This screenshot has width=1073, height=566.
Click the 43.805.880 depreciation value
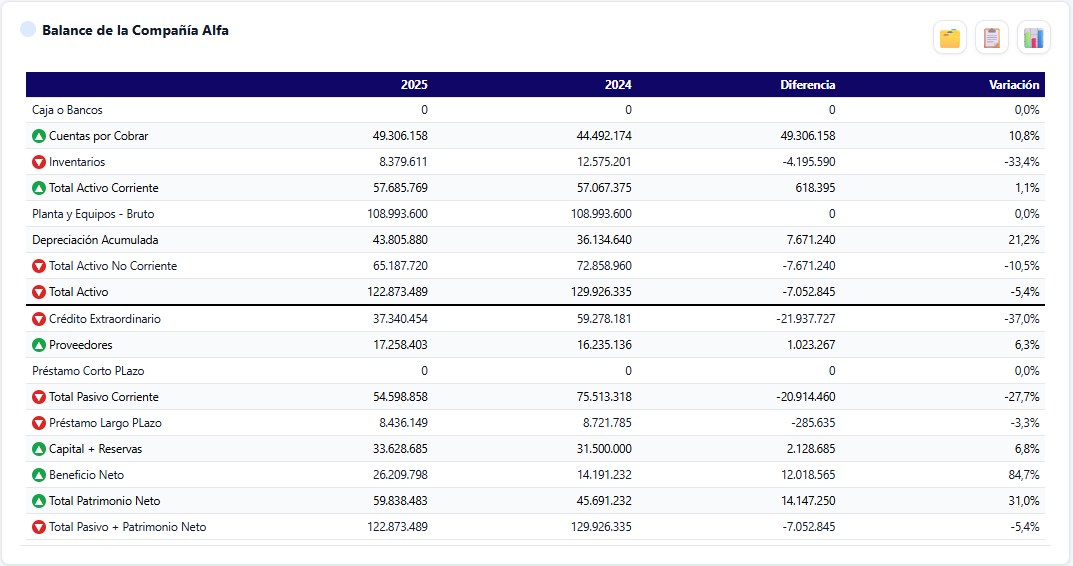point(400,240)
